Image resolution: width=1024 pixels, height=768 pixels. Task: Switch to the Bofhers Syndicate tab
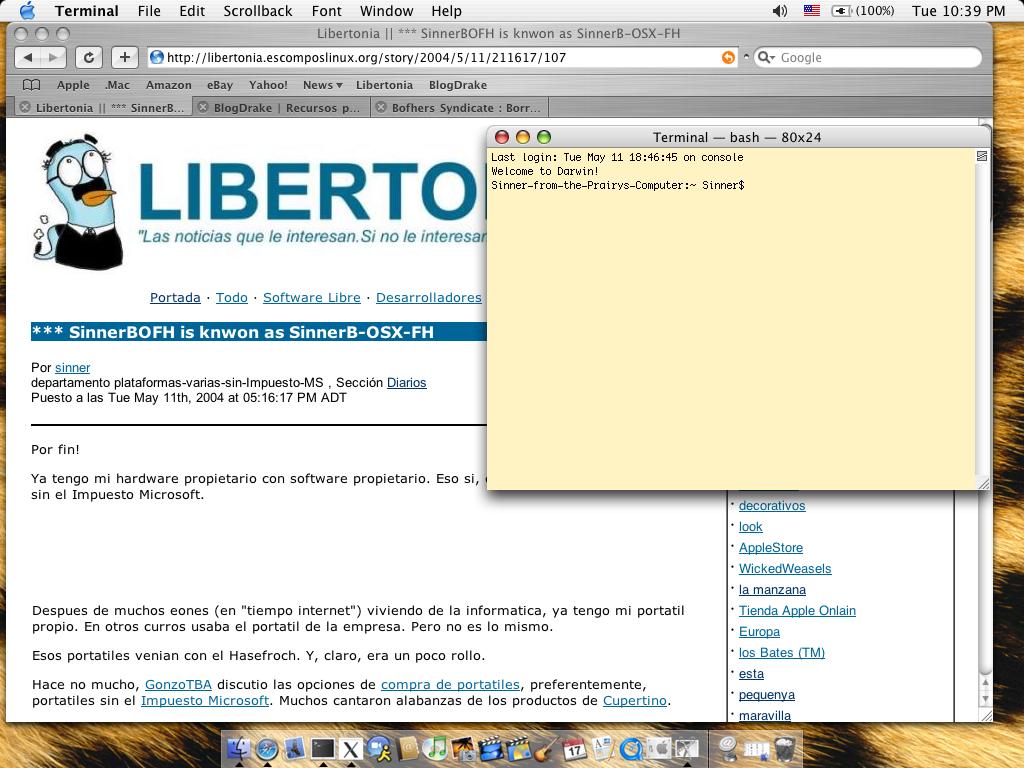click(466, 108)
